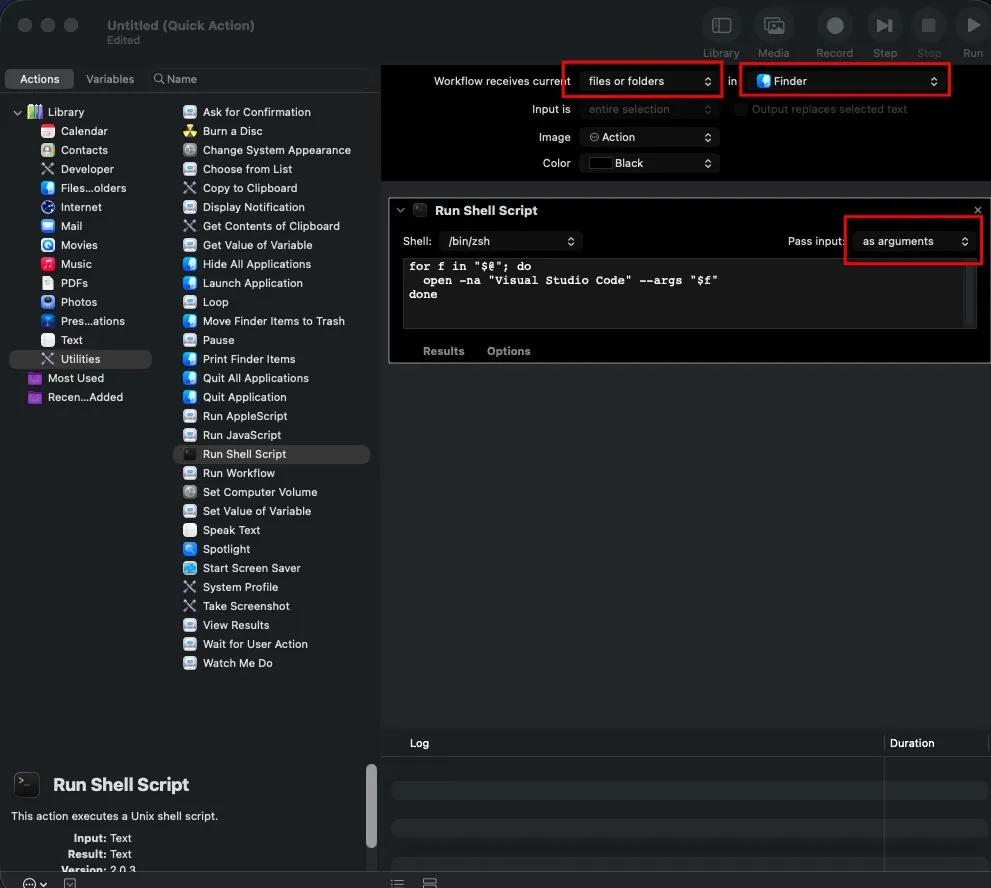Select the Take Screenshot action
Image resolution: width=991 pixels, height=888 pixels.
[x=246, y=605]
